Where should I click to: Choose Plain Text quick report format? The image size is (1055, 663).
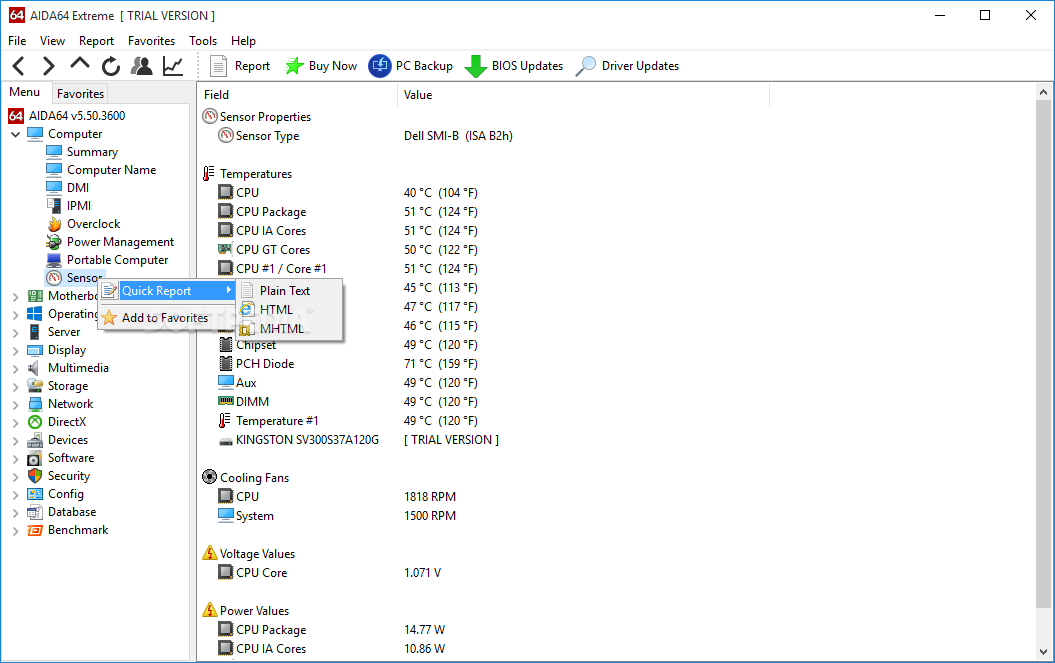[289, 291]
